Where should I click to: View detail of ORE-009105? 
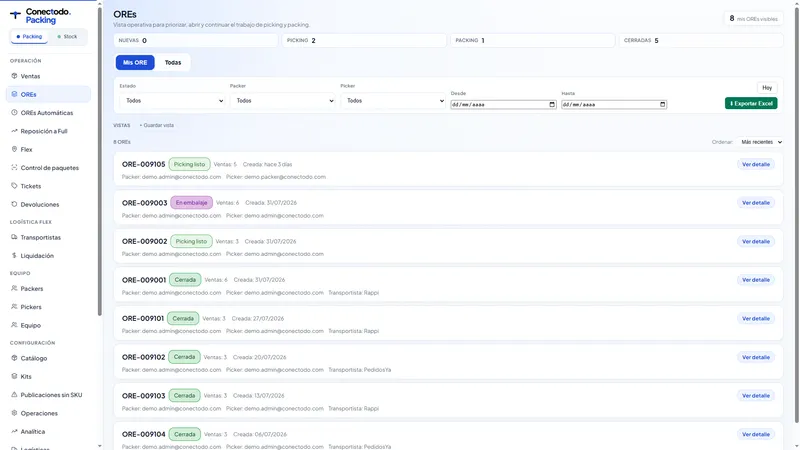[756, 164]
